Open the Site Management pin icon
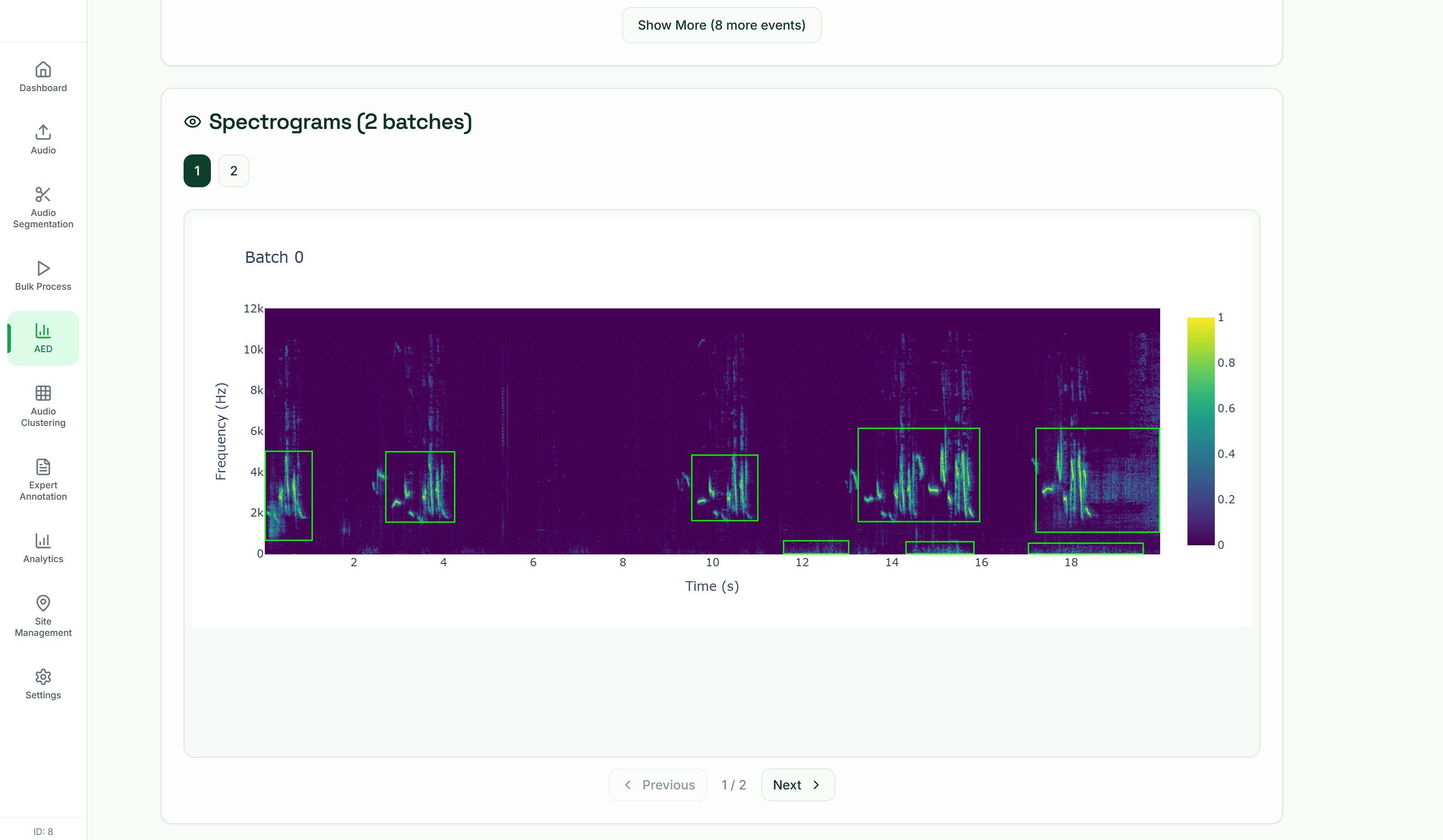1443x840 pixels. click(x=43, y=603)
